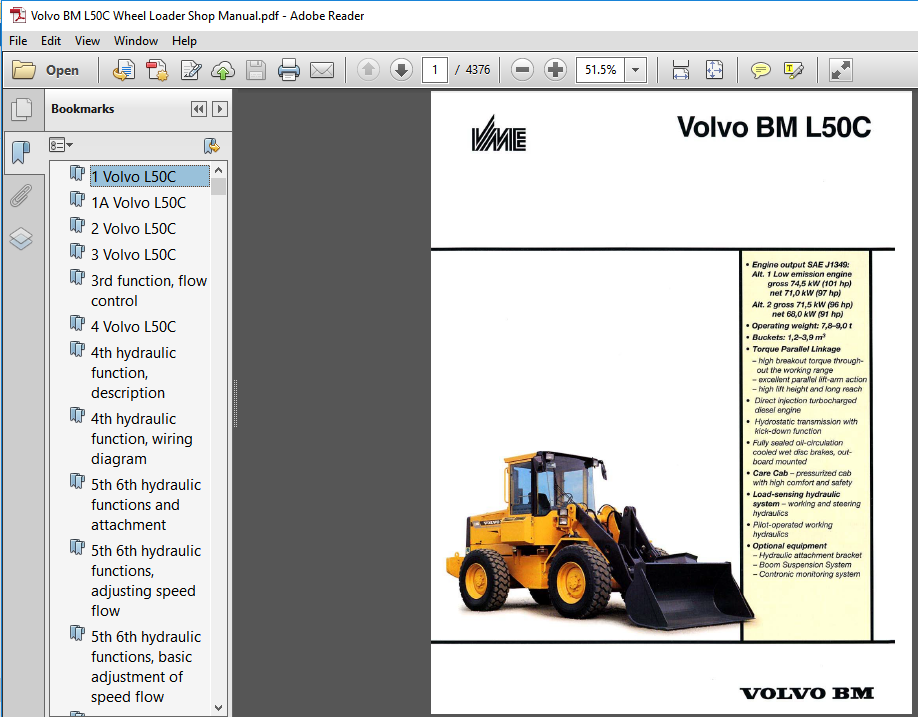Open the Window menu
918x717 pixels.
point(136,41)
